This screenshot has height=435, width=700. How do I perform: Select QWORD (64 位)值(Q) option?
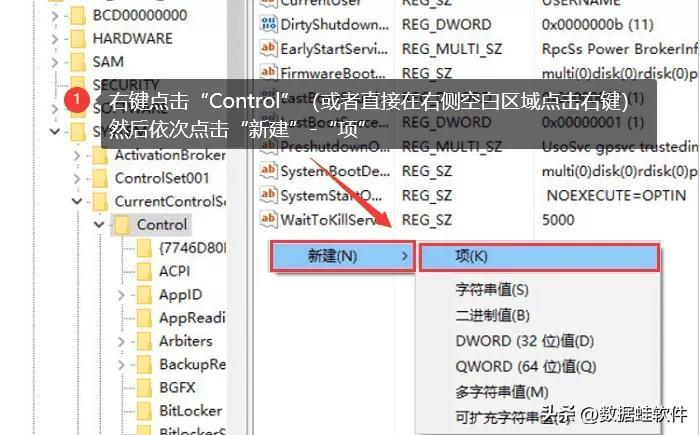coord(526,367)
